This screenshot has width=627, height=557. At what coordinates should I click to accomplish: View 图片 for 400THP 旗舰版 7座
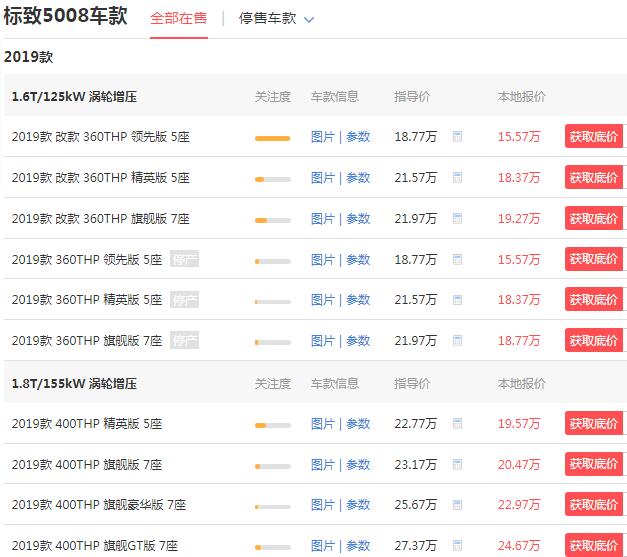coord(323,465)
